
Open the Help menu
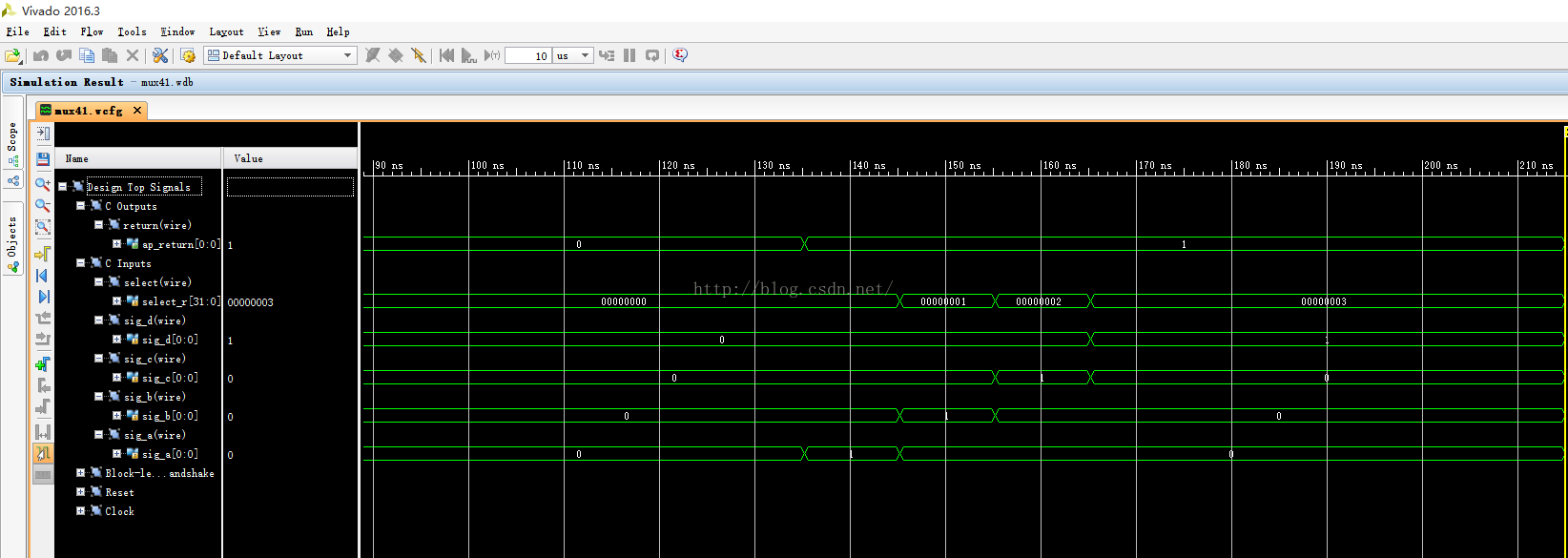pyautogui.click(x=338, y=31)
